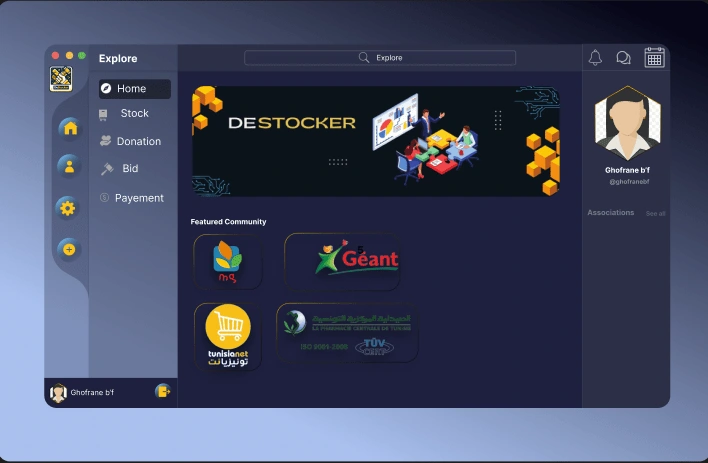Go to the Donation section

[139, 141]
